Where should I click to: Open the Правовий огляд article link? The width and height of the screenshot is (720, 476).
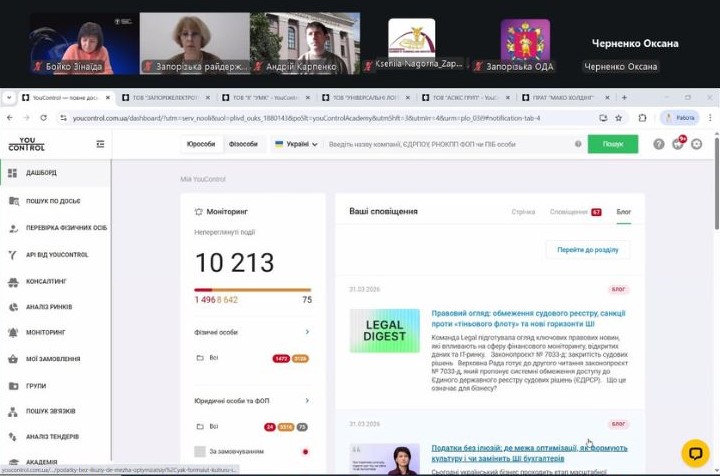coord(528,319)
